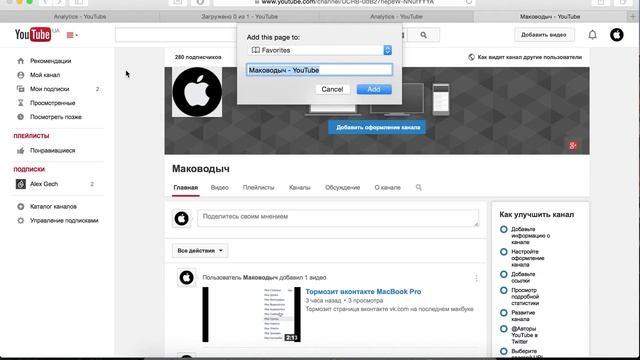Open Рекомендации in the sidebar
The height and width of the screenshot is (360, 640).
tap(51, 61)
